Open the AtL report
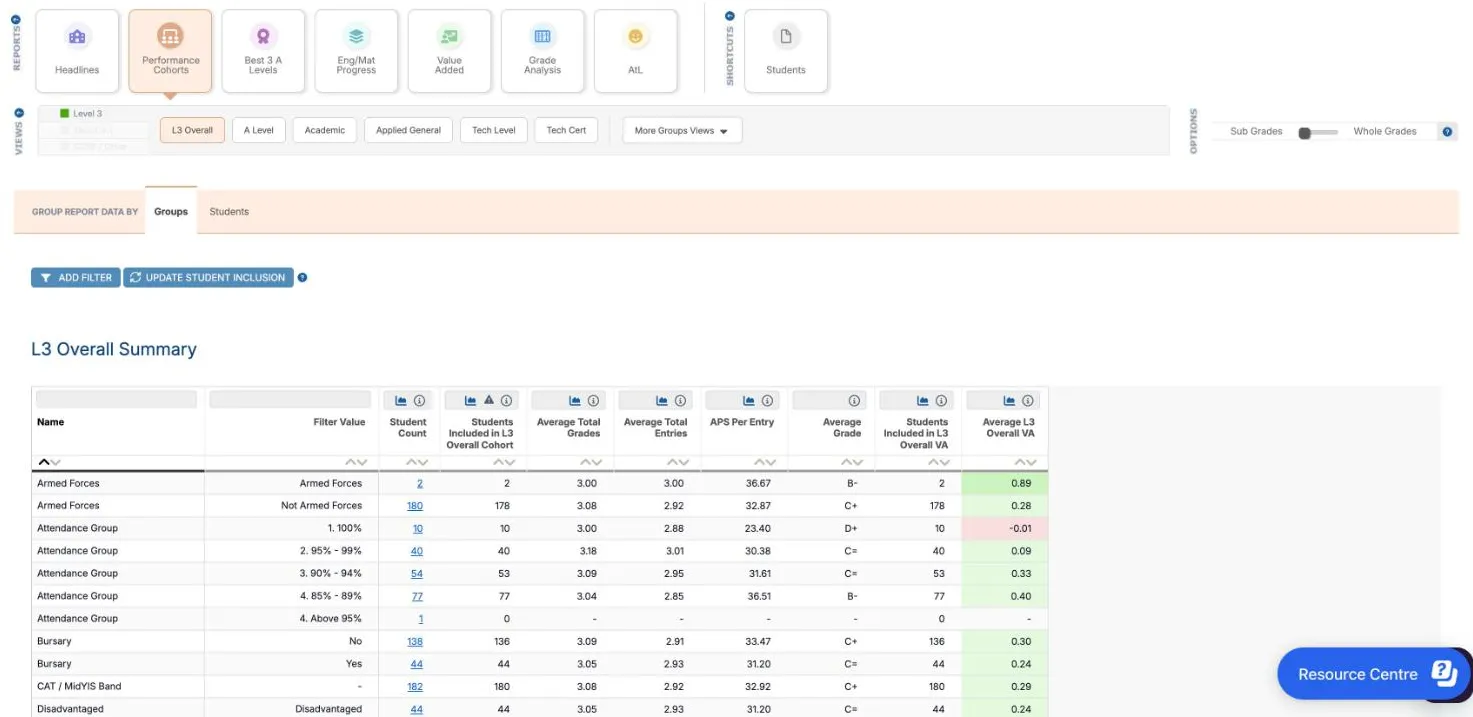 point(635,51)
